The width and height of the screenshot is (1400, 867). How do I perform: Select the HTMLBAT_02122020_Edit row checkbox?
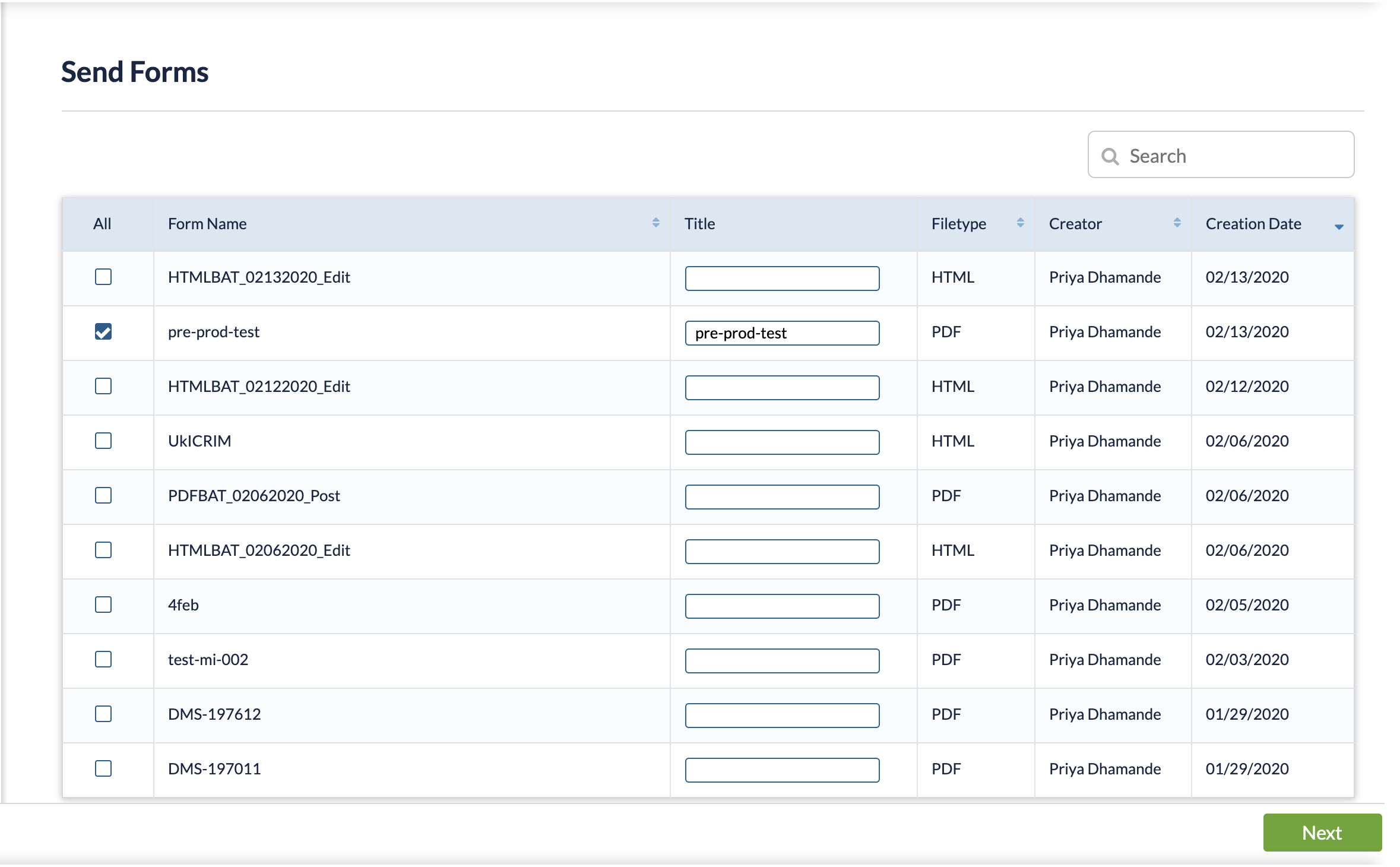[x=103, y=386]
